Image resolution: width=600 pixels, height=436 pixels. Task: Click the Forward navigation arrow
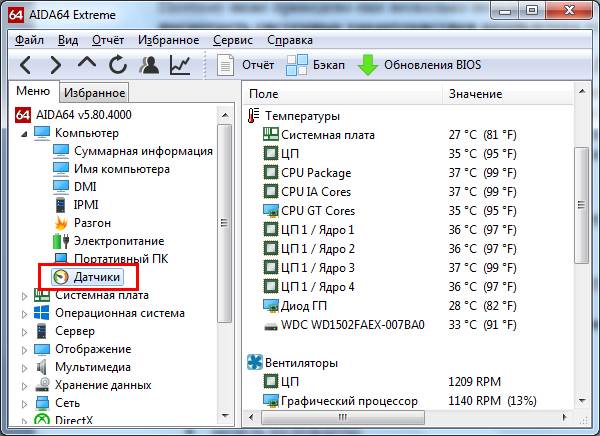(56, 65)
